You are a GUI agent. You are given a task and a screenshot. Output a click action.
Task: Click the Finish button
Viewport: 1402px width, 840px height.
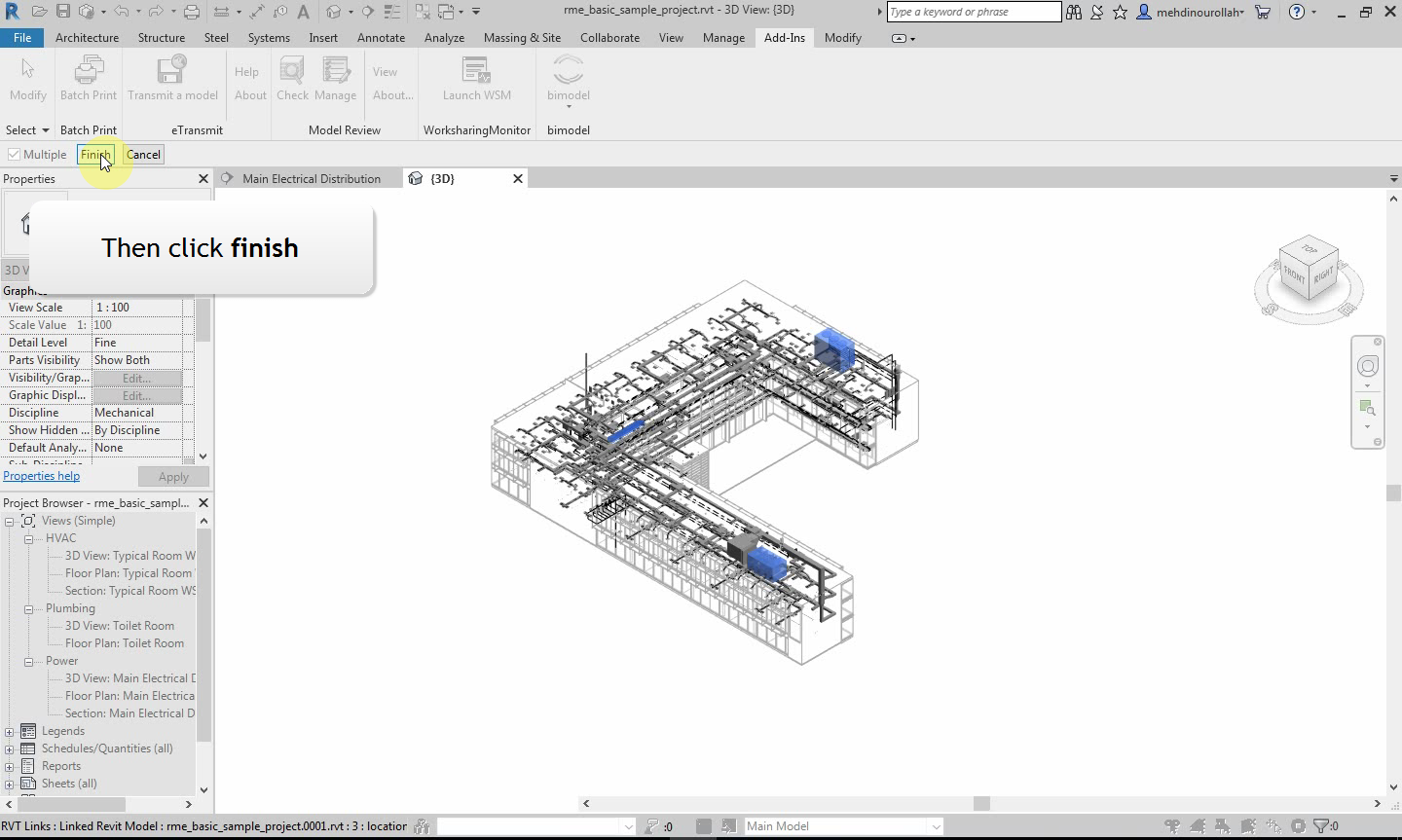95,155
